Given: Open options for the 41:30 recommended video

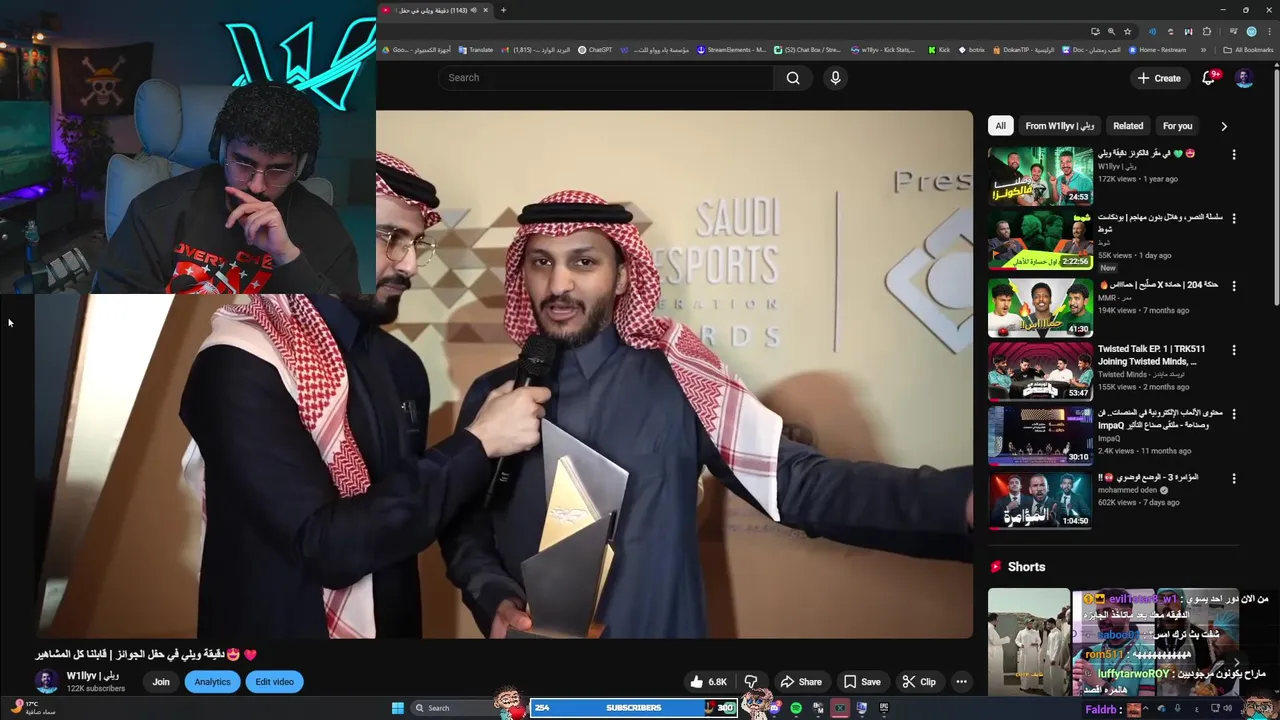Looking at the screenshot, I should coord(1234,286).
